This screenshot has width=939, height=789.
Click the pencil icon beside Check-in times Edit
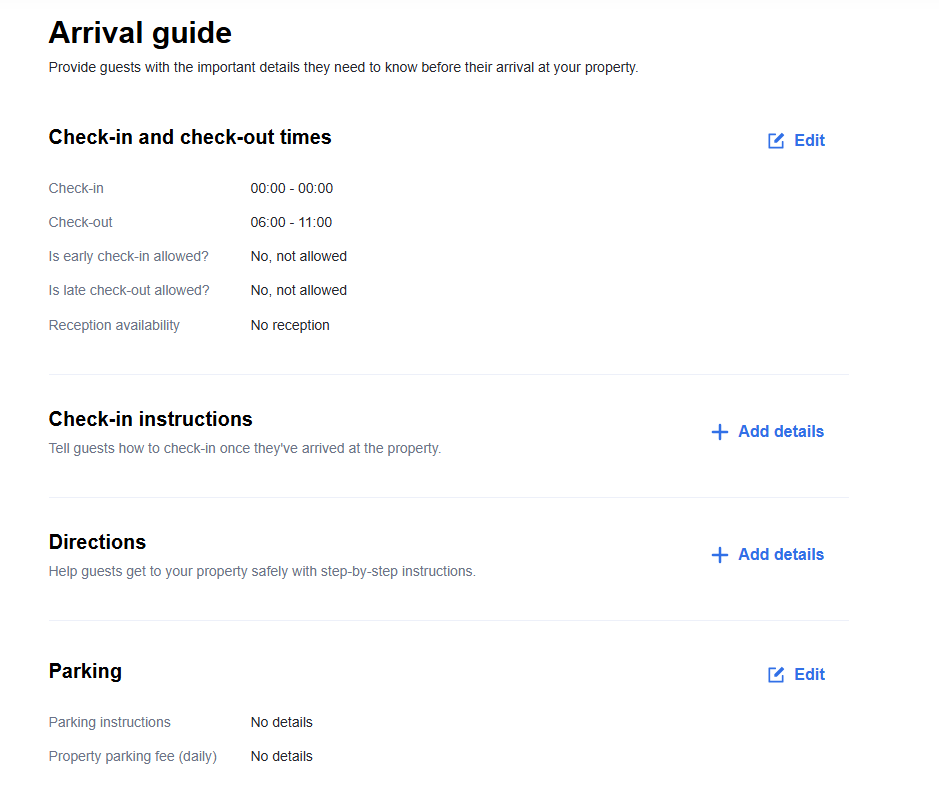coord(776,141)
